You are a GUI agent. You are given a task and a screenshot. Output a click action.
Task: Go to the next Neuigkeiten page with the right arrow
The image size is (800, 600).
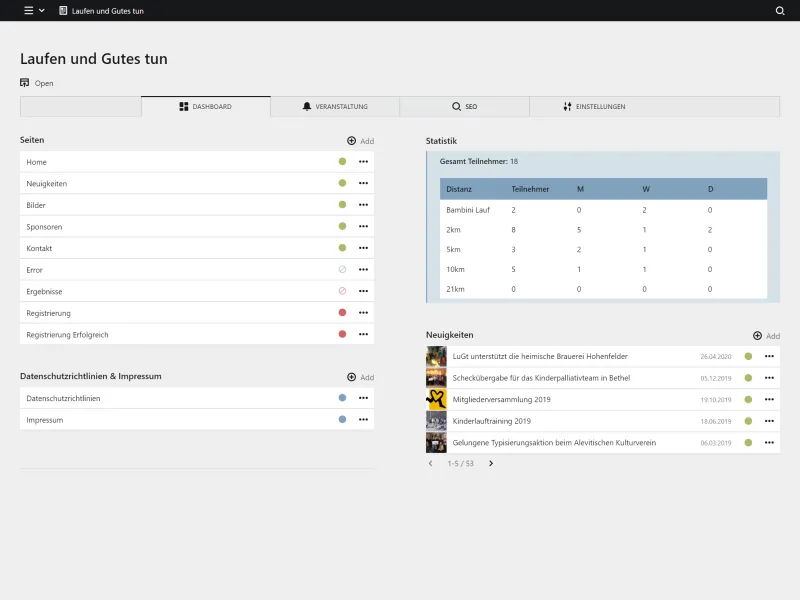point(490,464)
